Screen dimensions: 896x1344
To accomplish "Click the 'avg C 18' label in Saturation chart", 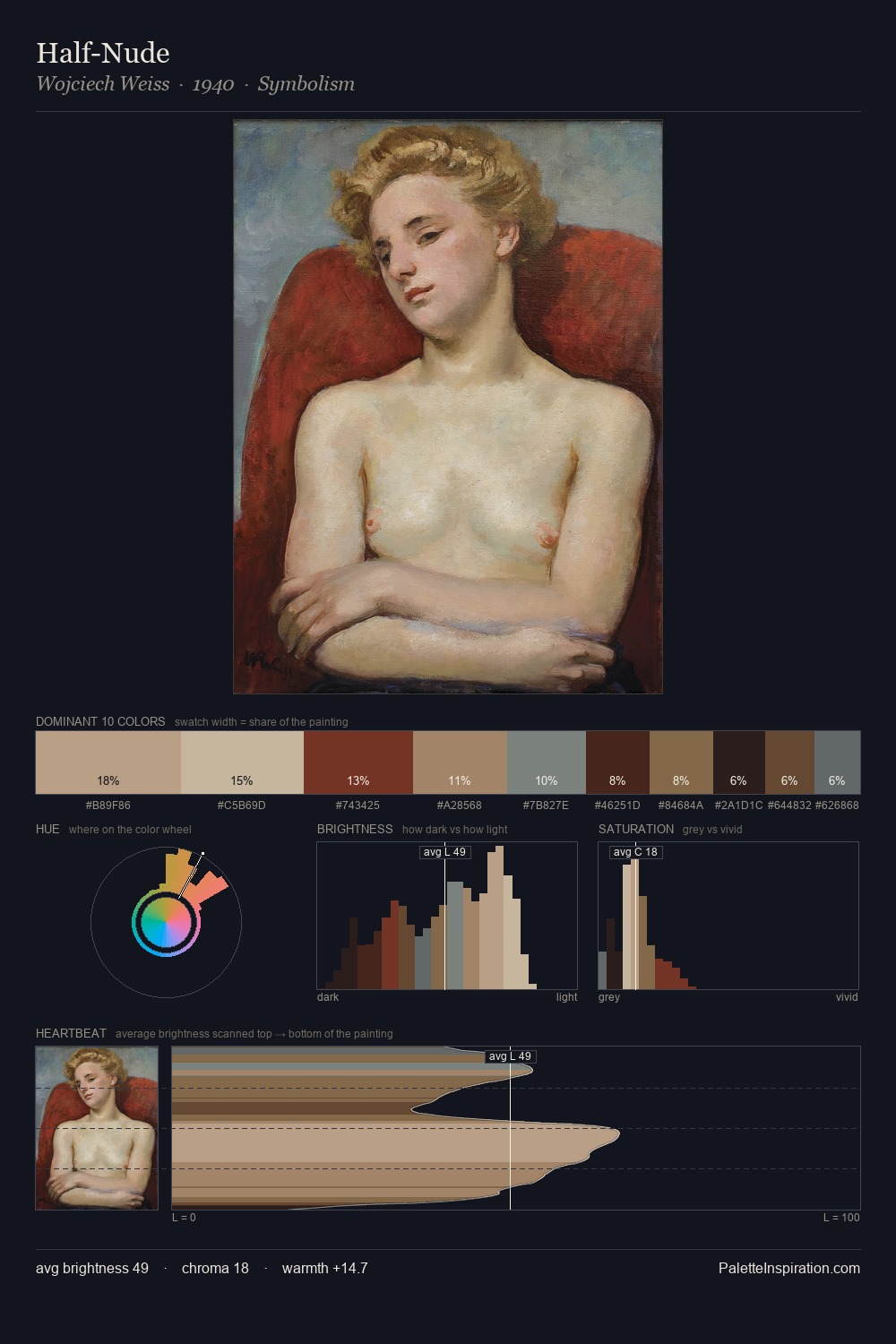I will [x=635, y=852].
